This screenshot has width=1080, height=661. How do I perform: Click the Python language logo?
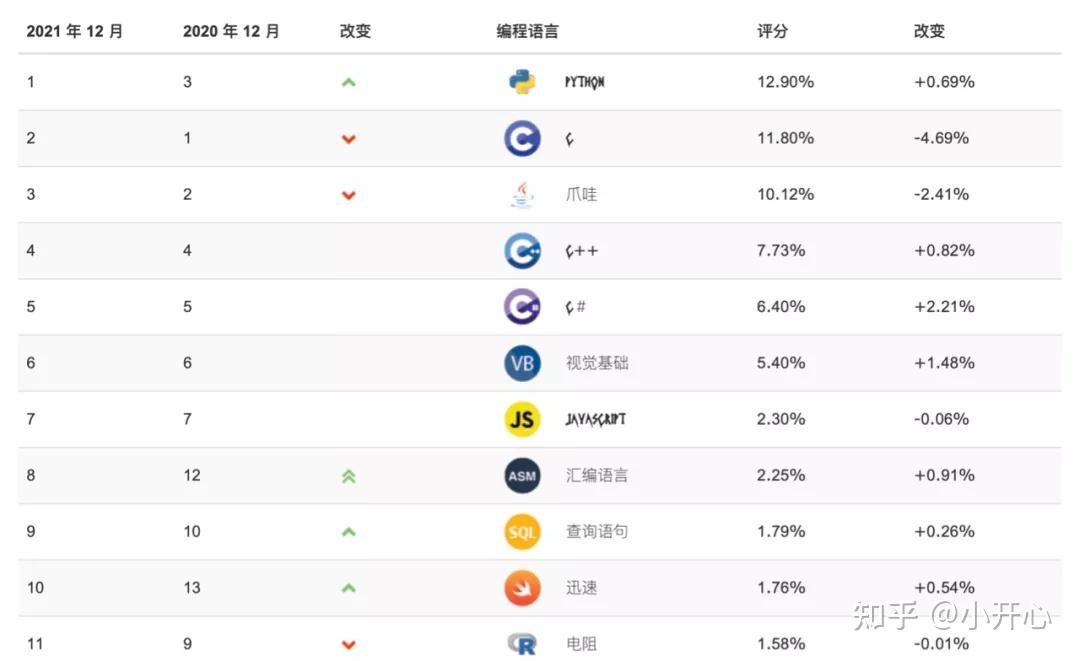pos(522,82)
